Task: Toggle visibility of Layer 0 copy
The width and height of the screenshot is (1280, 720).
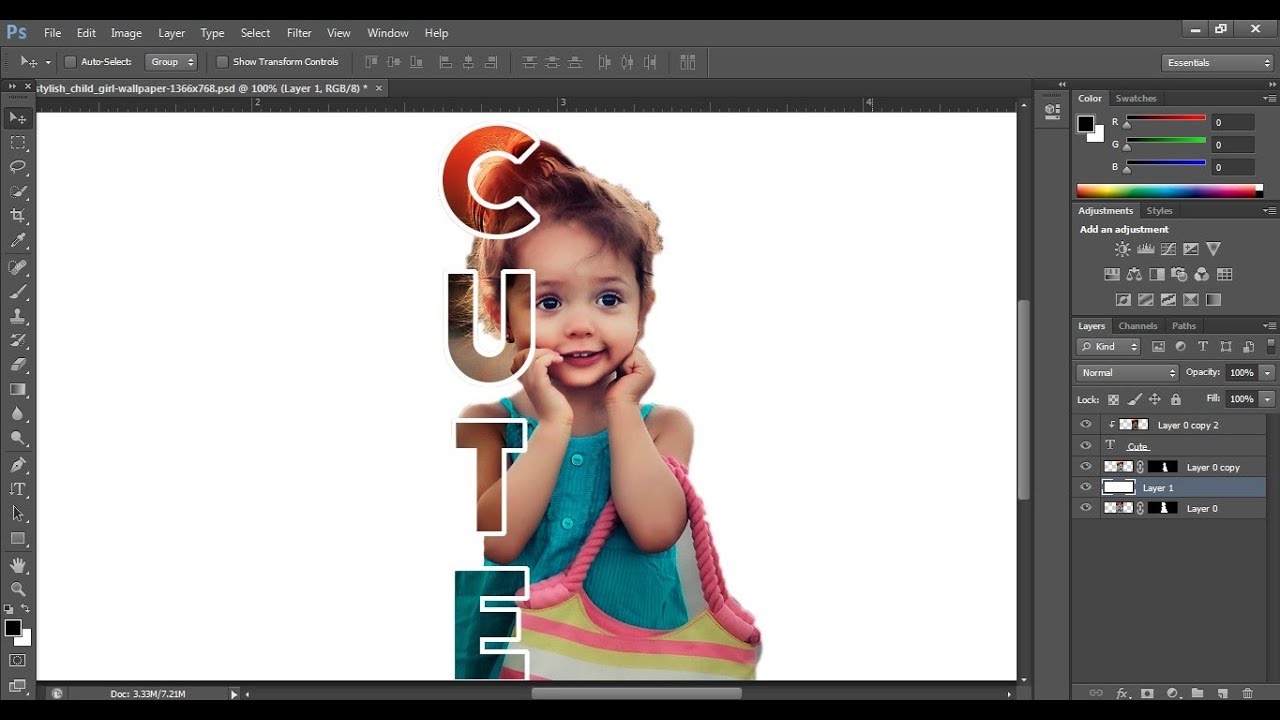Action: click(1086, 466)
